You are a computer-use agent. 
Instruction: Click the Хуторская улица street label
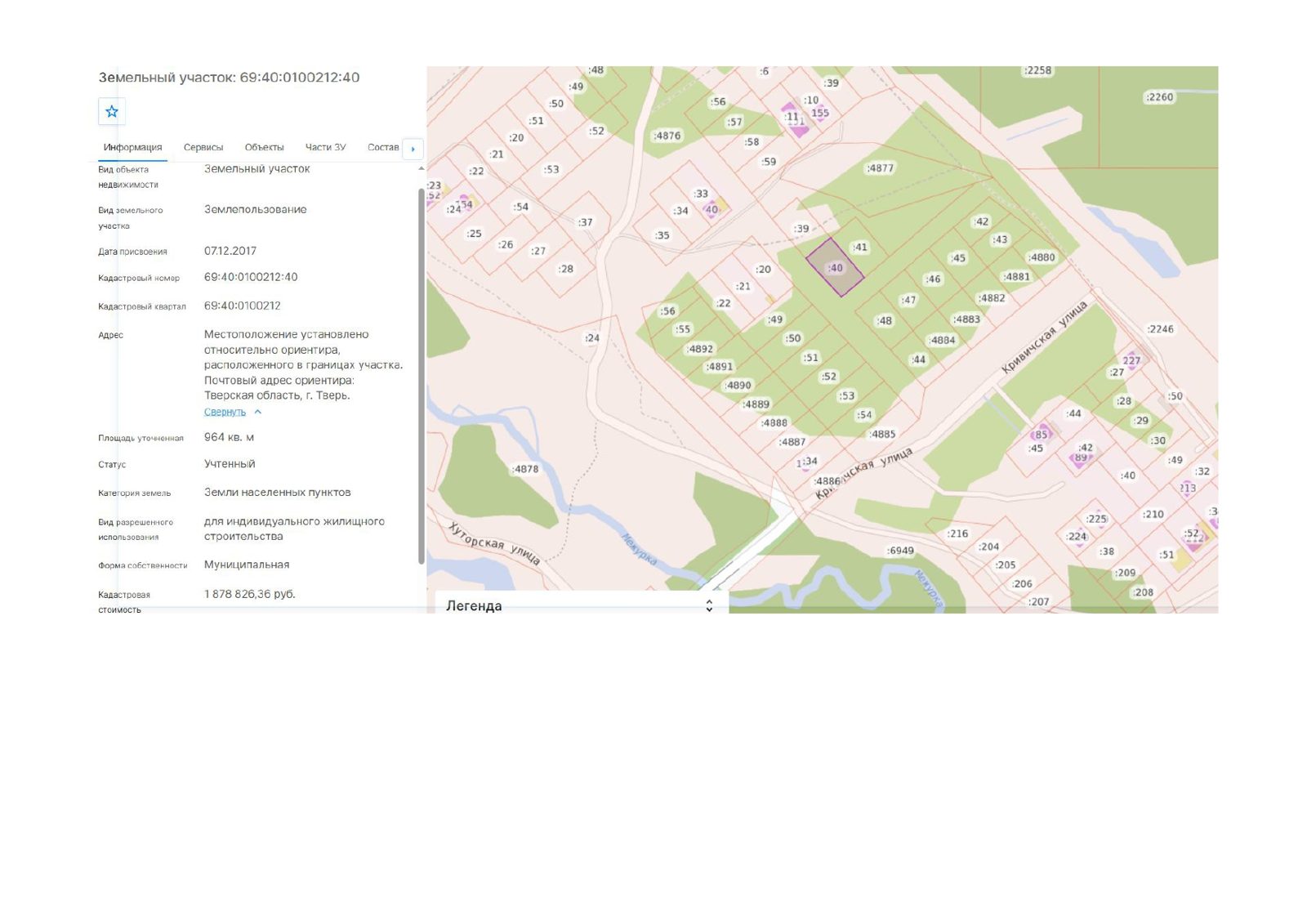tap(495, 543)
